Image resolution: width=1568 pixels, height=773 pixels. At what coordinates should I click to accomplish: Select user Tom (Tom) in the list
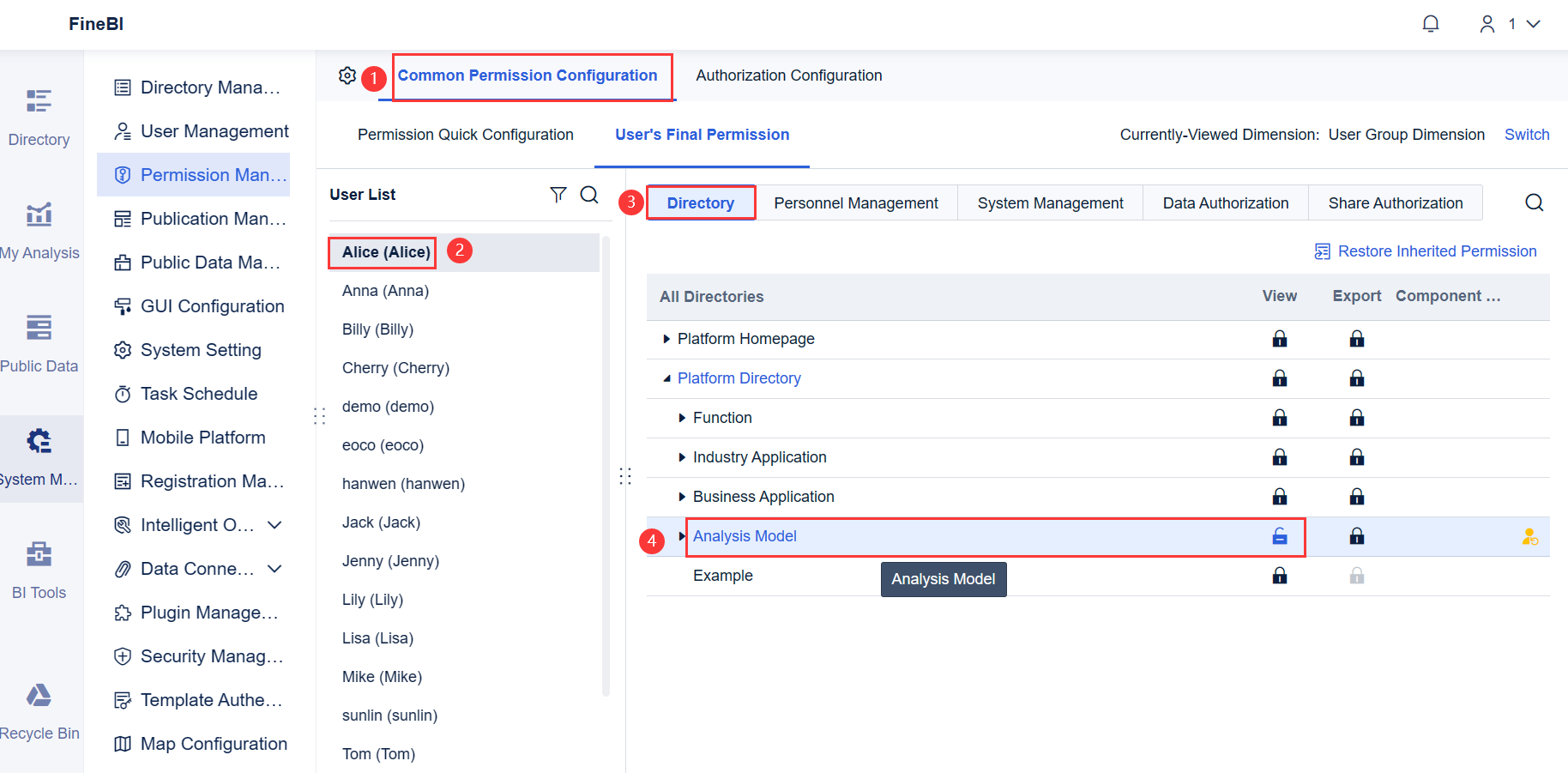click(378, 753)
